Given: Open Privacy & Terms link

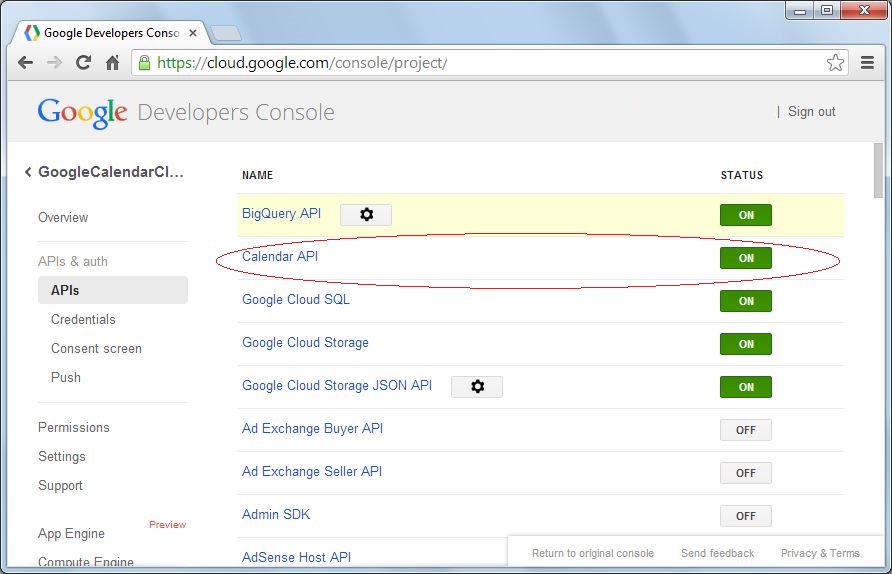Looking at the screenshot, I should point(820,553).
